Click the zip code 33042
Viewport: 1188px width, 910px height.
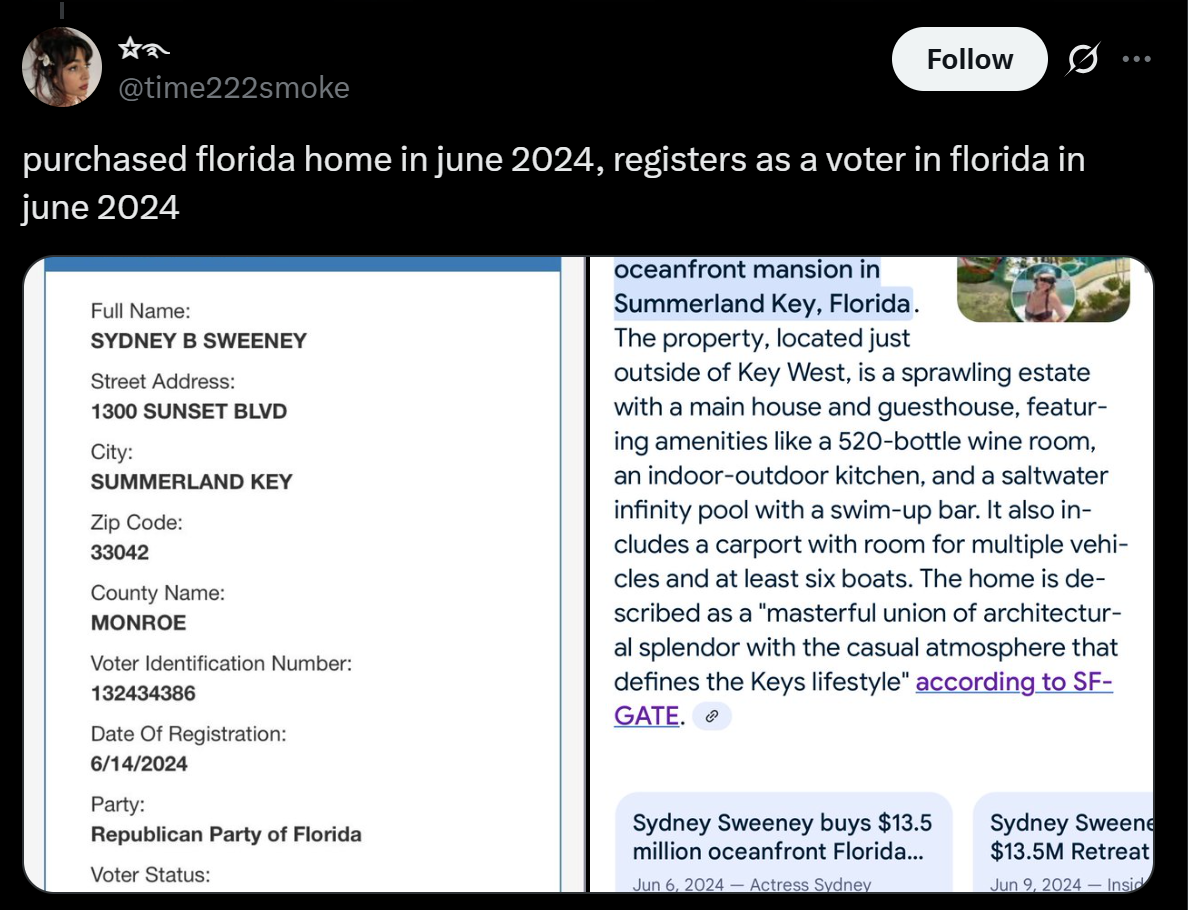point(119,552)
